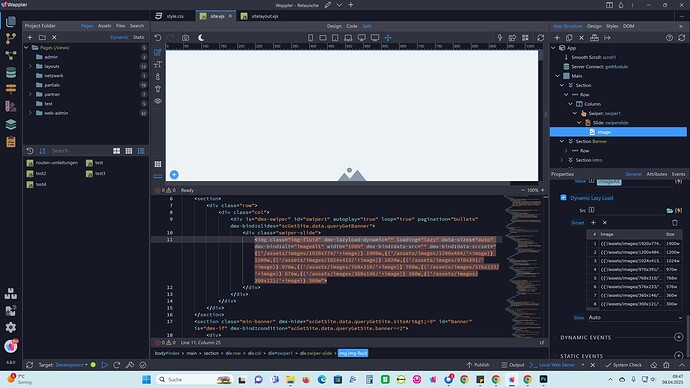
Task: Open the stacked layers icon in sidebar
Action: tap(11, 124)
